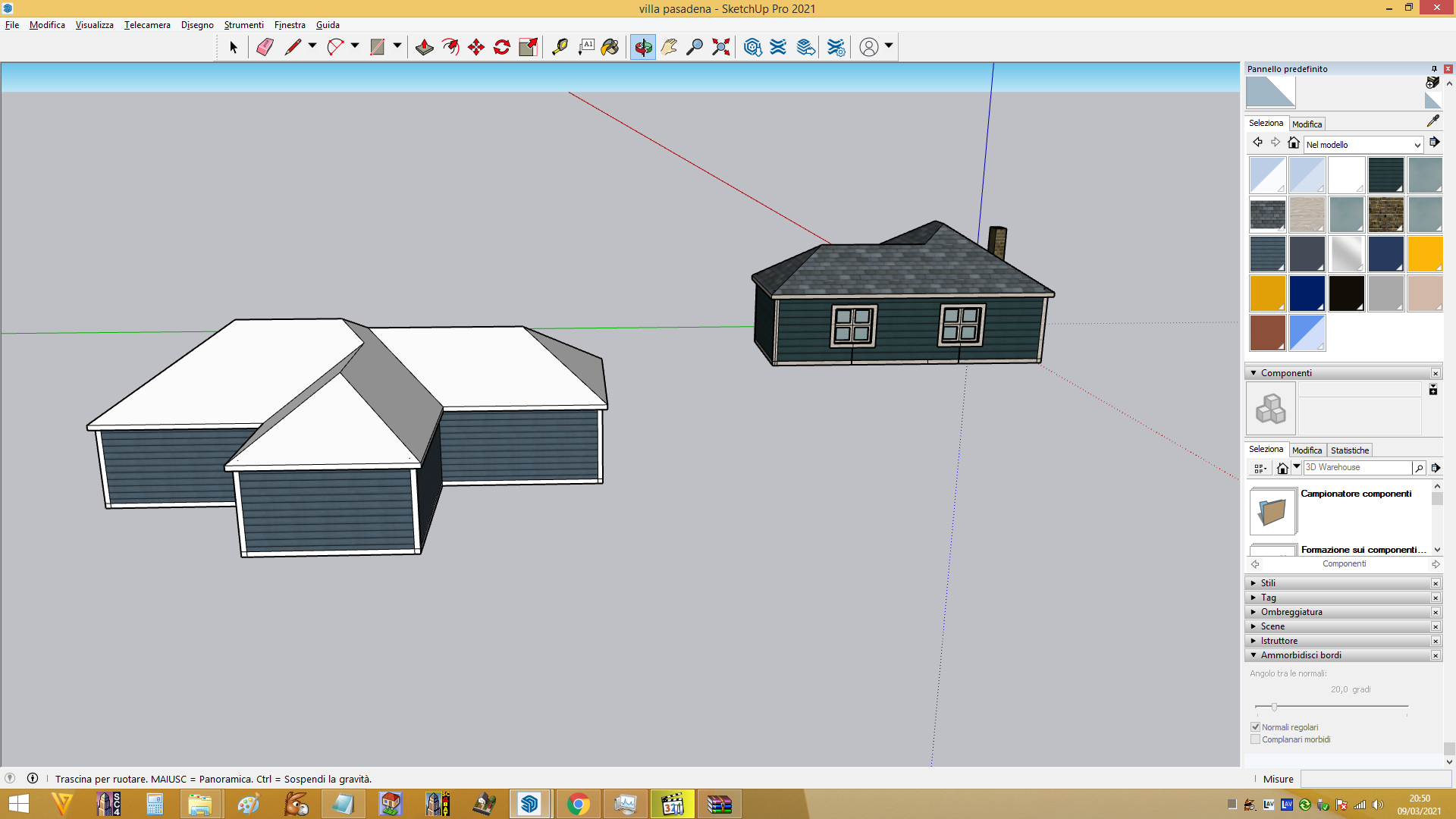Switch to materials Modifica tab

coord(1307,124)
